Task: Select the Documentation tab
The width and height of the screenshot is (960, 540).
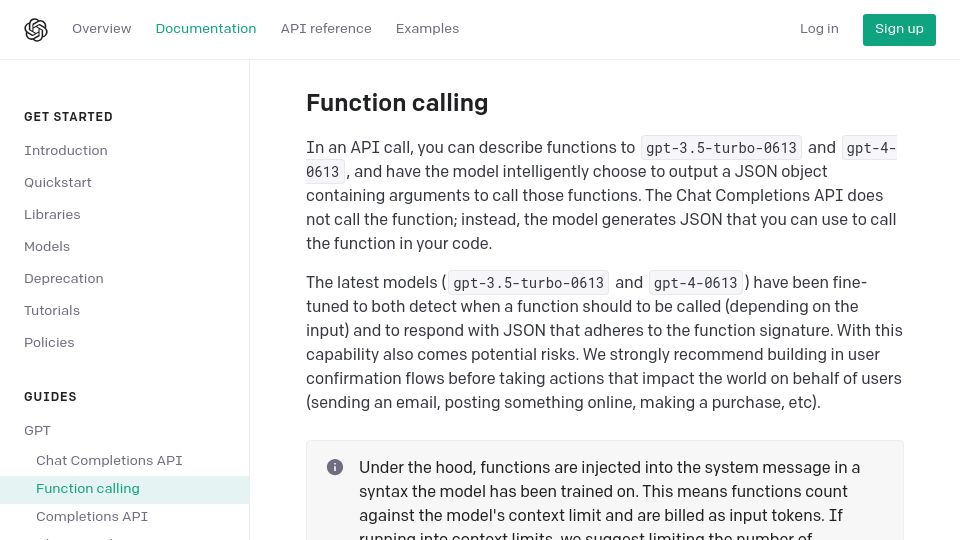Action: point(206,29)
